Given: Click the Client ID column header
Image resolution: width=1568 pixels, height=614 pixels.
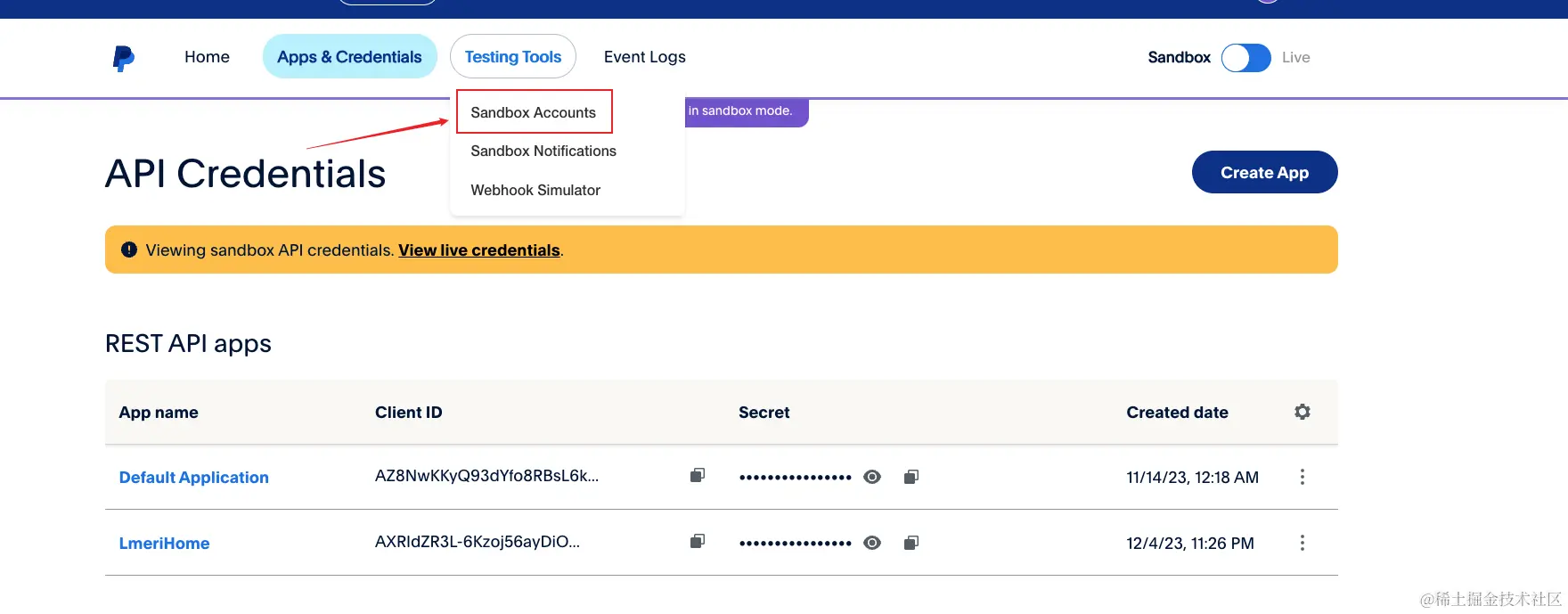Looking at the screenshot, I should click(409, 413).
